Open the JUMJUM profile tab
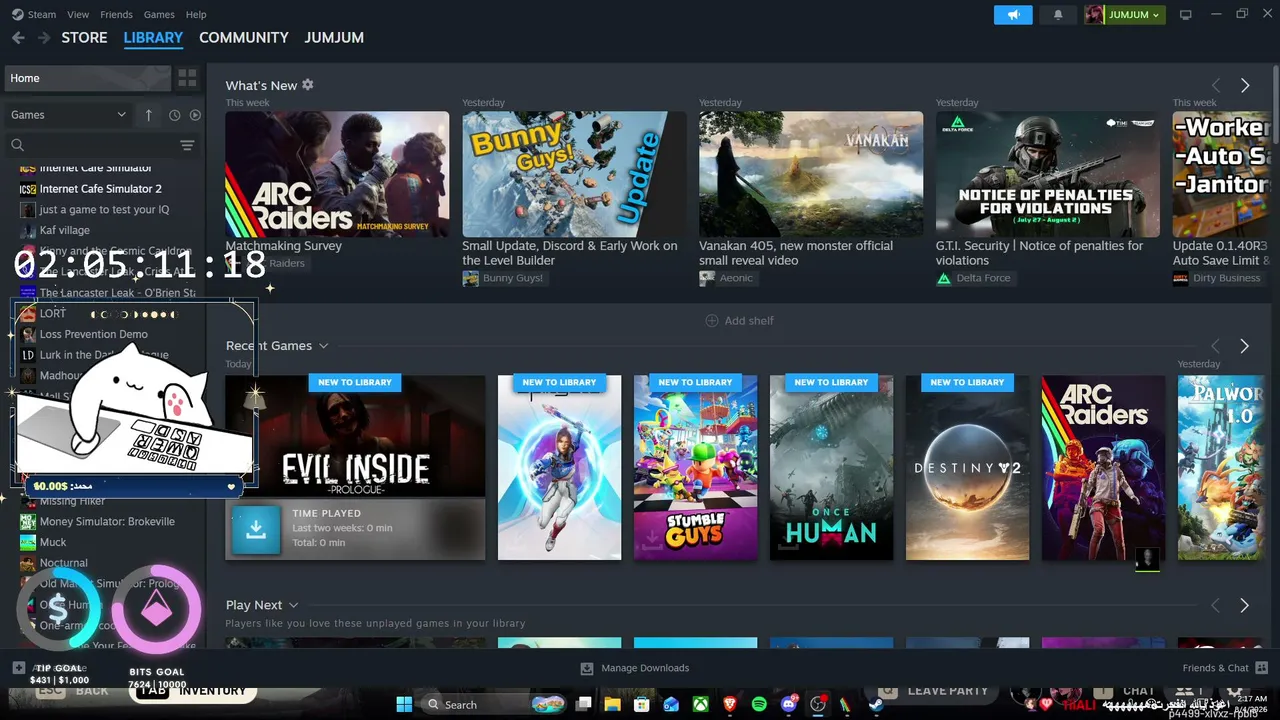 (334, 38)
